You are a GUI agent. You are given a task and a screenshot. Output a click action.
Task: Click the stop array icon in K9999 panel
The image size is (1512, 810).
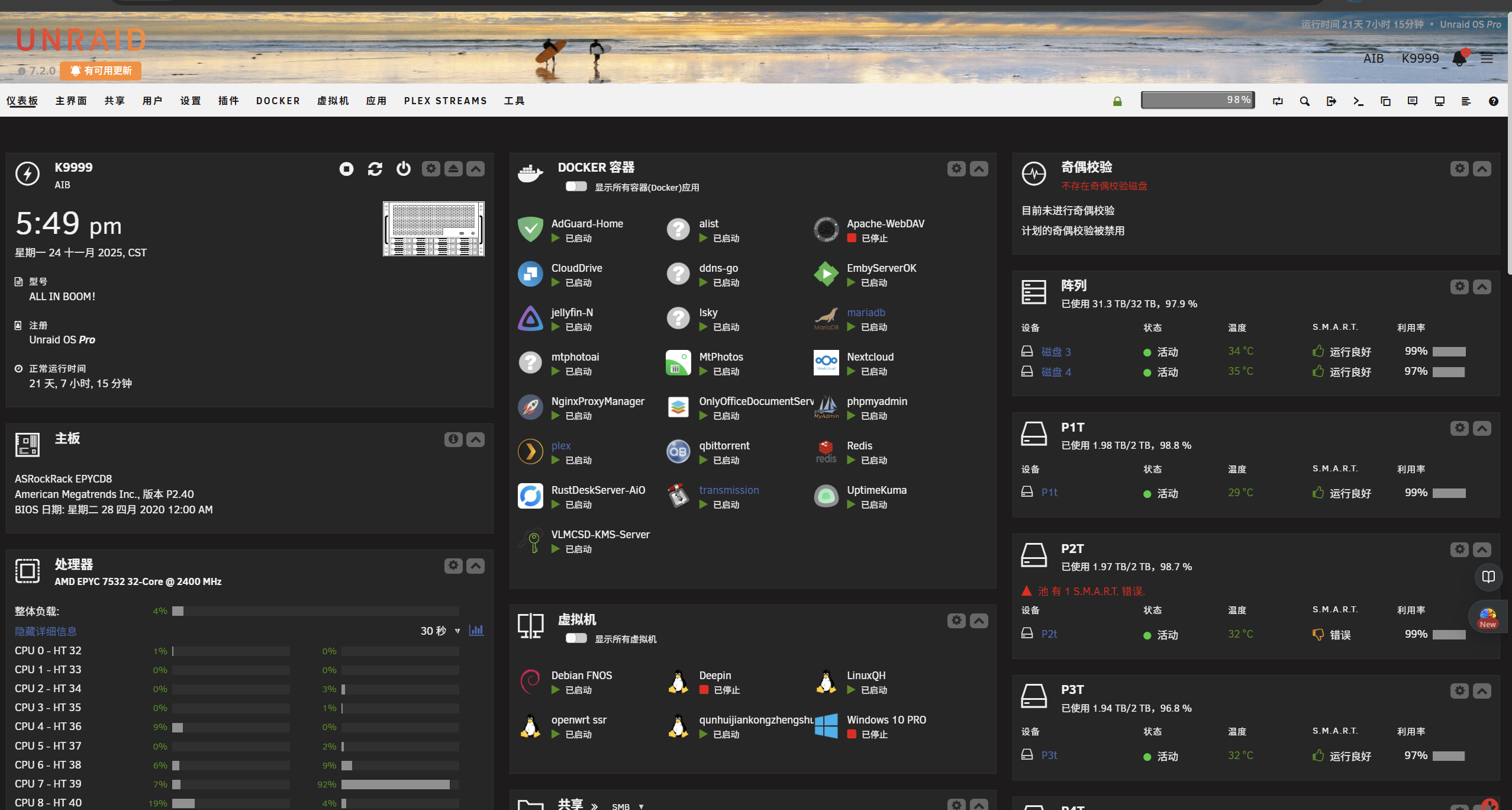(x=346, y=169)
